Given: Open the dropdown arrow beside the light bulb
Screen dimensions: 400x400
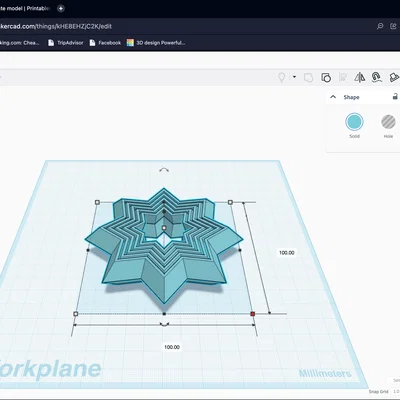Looking at the screenshot, I should (x=294, y=77).
